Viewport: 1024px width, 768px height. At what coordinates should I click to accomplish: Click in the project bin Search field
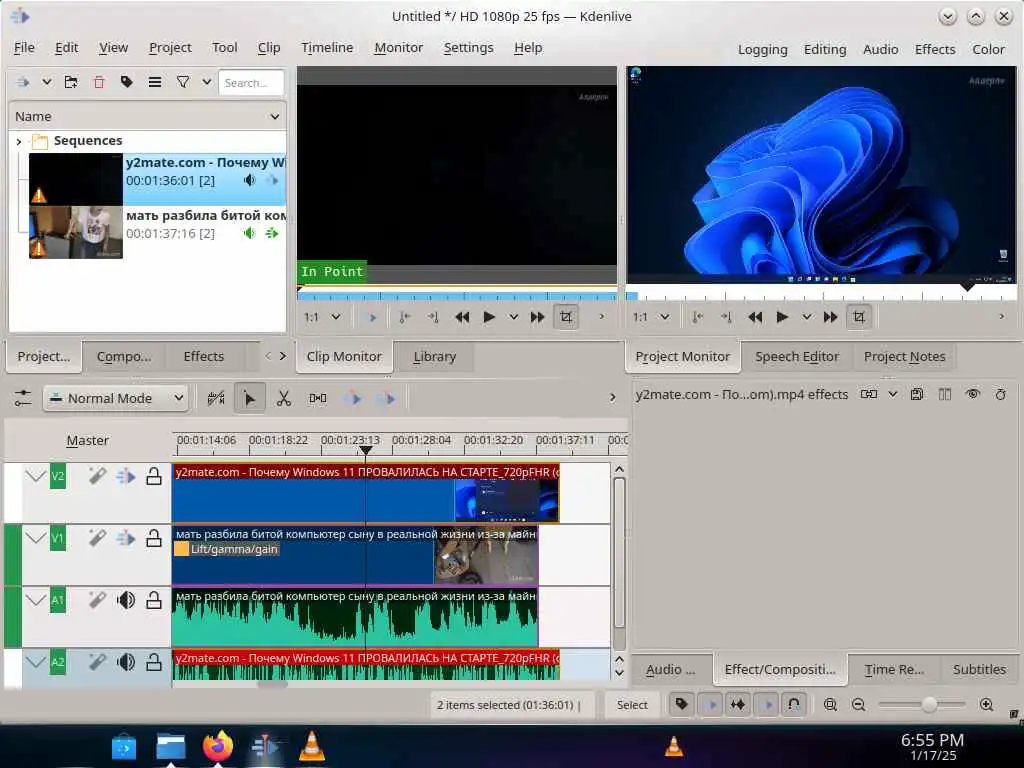(251, 82)
